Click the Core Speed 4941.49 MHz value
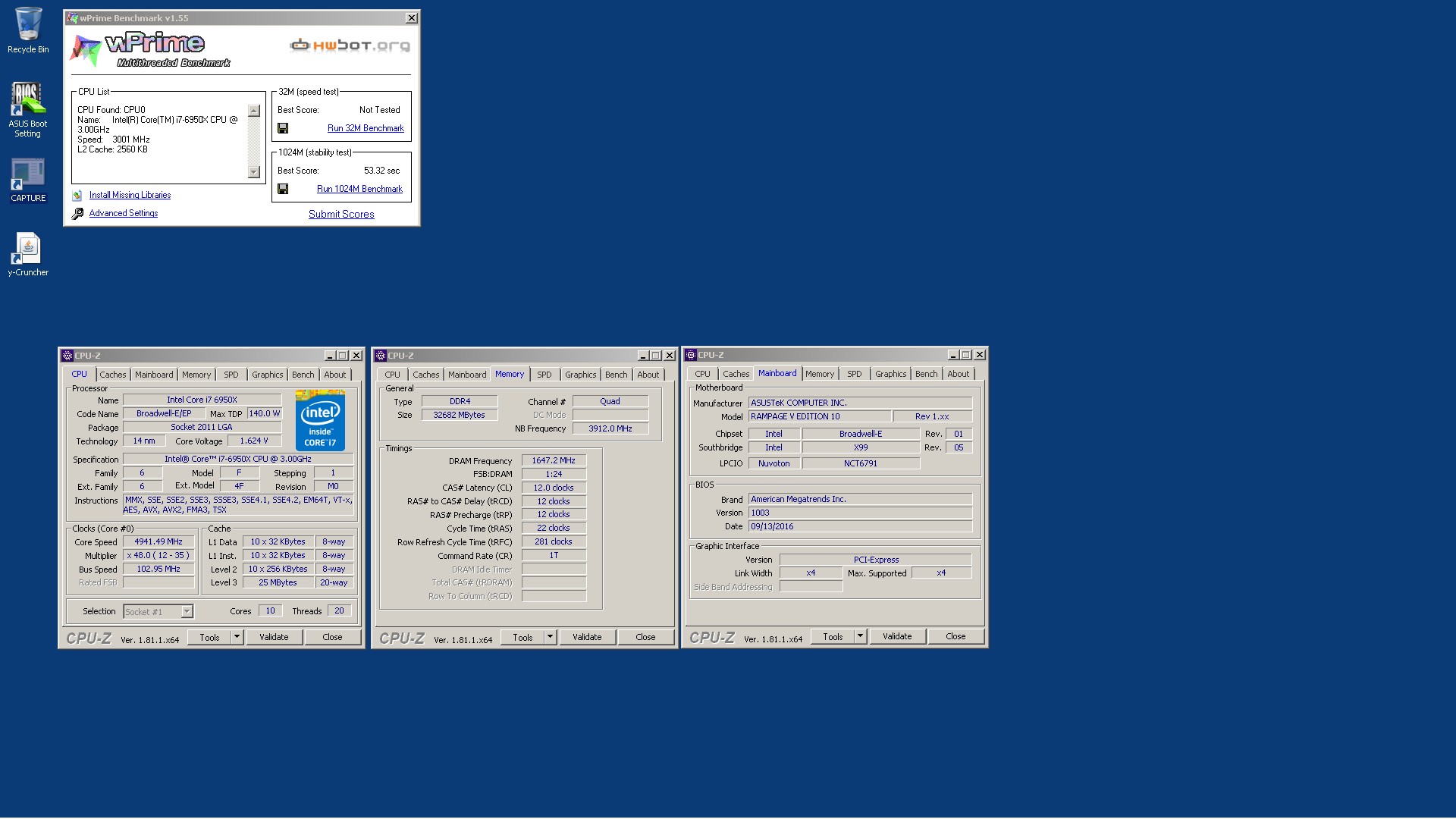This screenshot has width=1456, height=819. point(158,542)
